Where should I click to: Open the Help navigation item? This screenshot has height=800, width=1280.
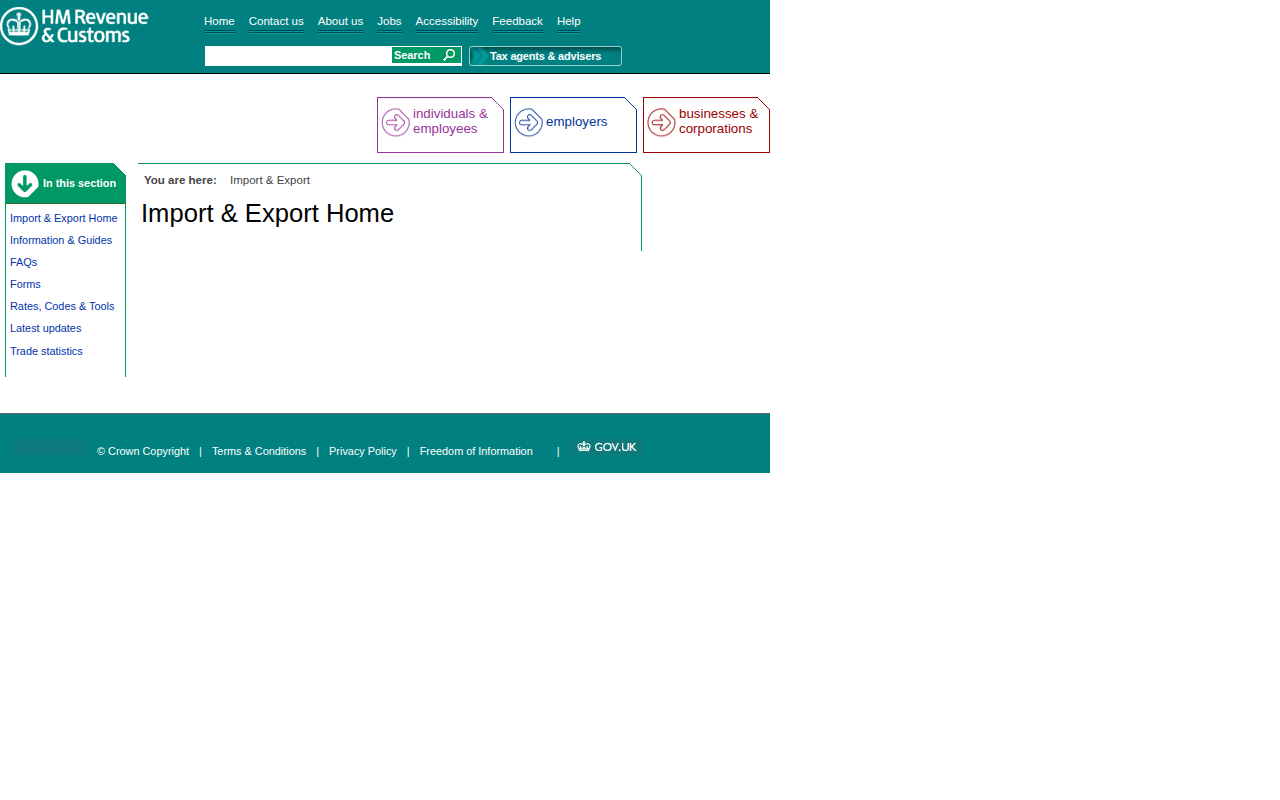[568, 21]
